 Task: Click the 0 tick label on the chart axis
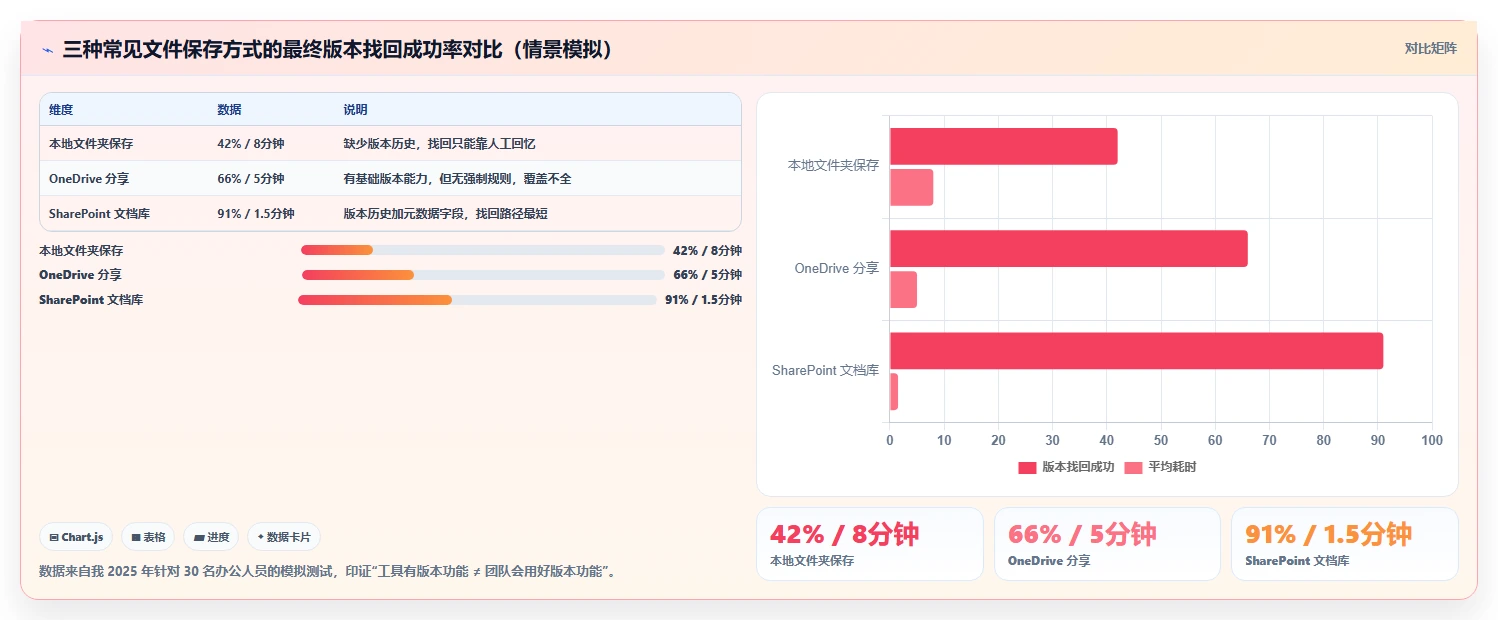[x=890, y=440]
